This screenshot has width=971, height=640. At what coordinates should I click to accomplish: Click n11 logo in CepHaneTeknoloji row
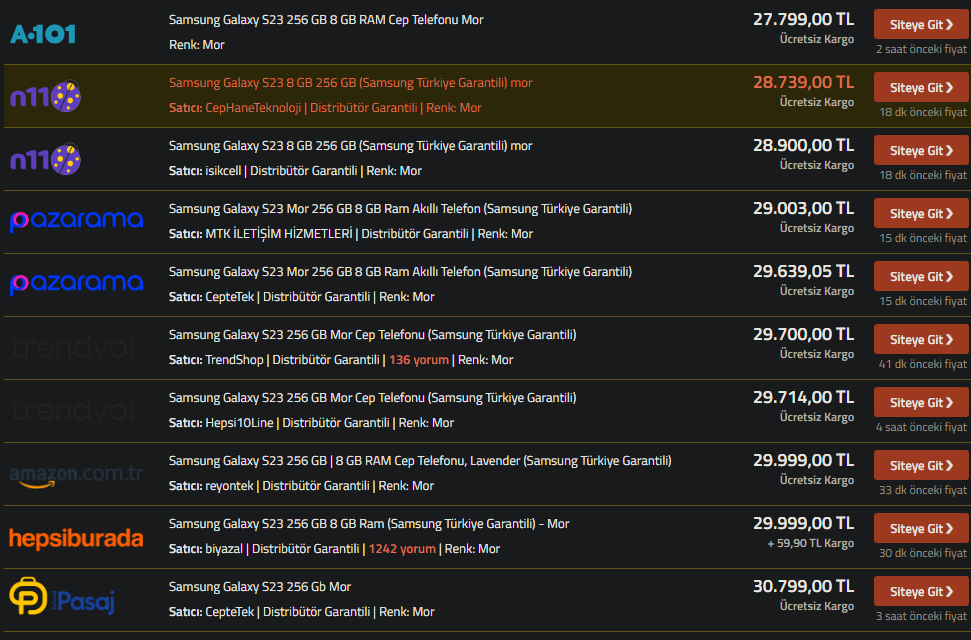(45, 96)
